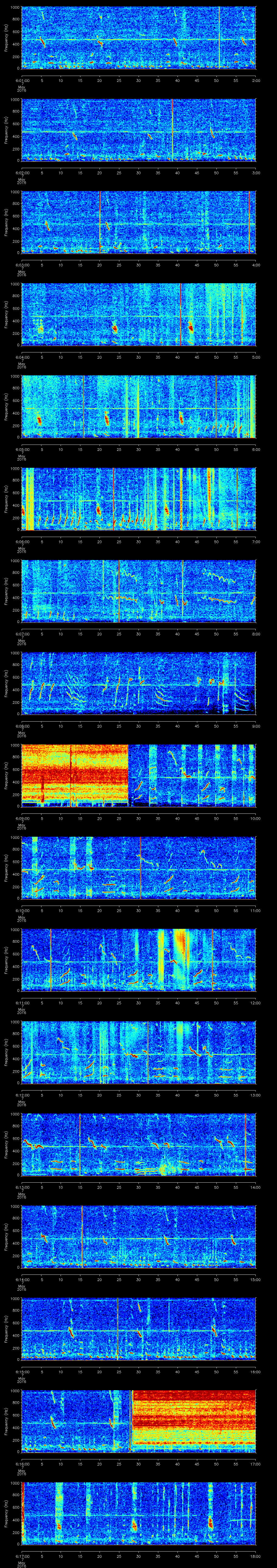Image resolution: width=277 pixels, height=1568 pixels.
Task: Select the spectrogram panel starting at 6:11:00
Action: tap(139, 960)
